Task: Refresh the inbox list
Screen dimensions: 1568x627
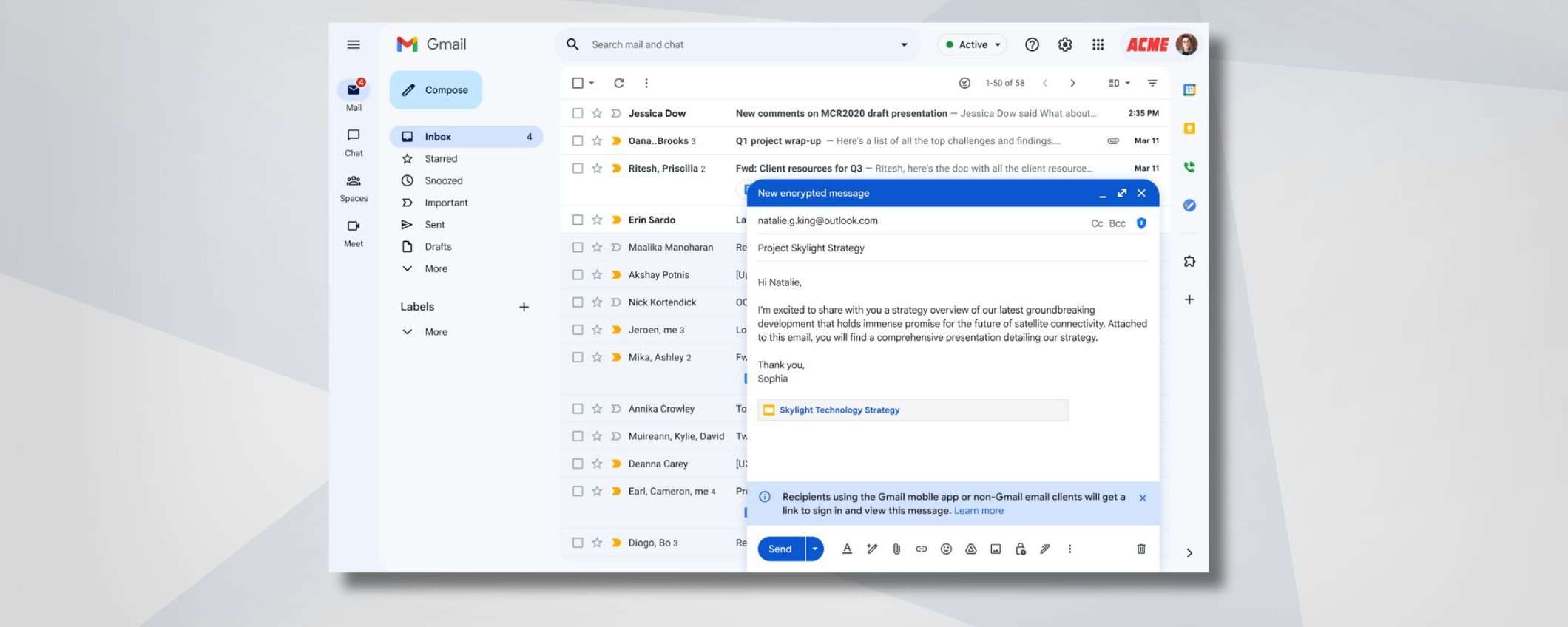Action: tap(619, 83)
